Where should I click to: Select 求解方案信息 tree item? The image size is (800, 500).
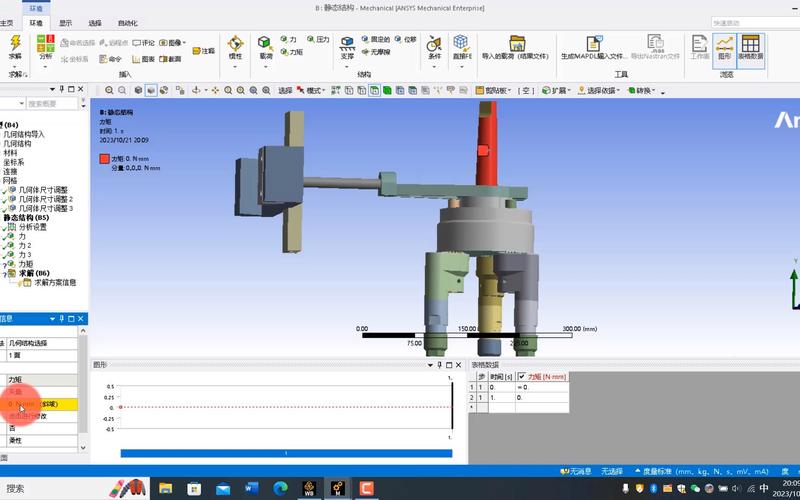(x=55, y=282)
